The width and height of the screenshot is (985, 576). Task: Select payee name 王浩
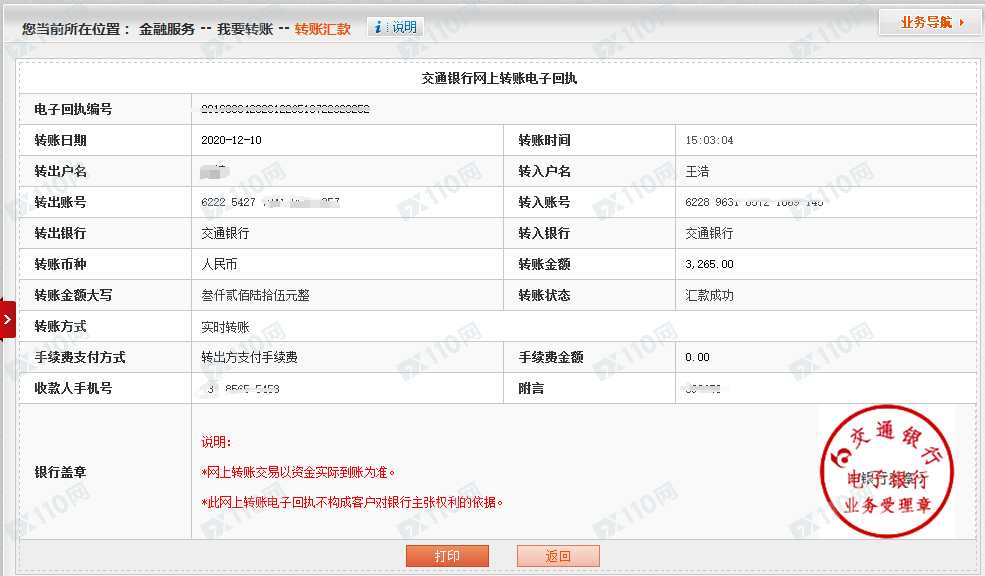click(697, 171)
